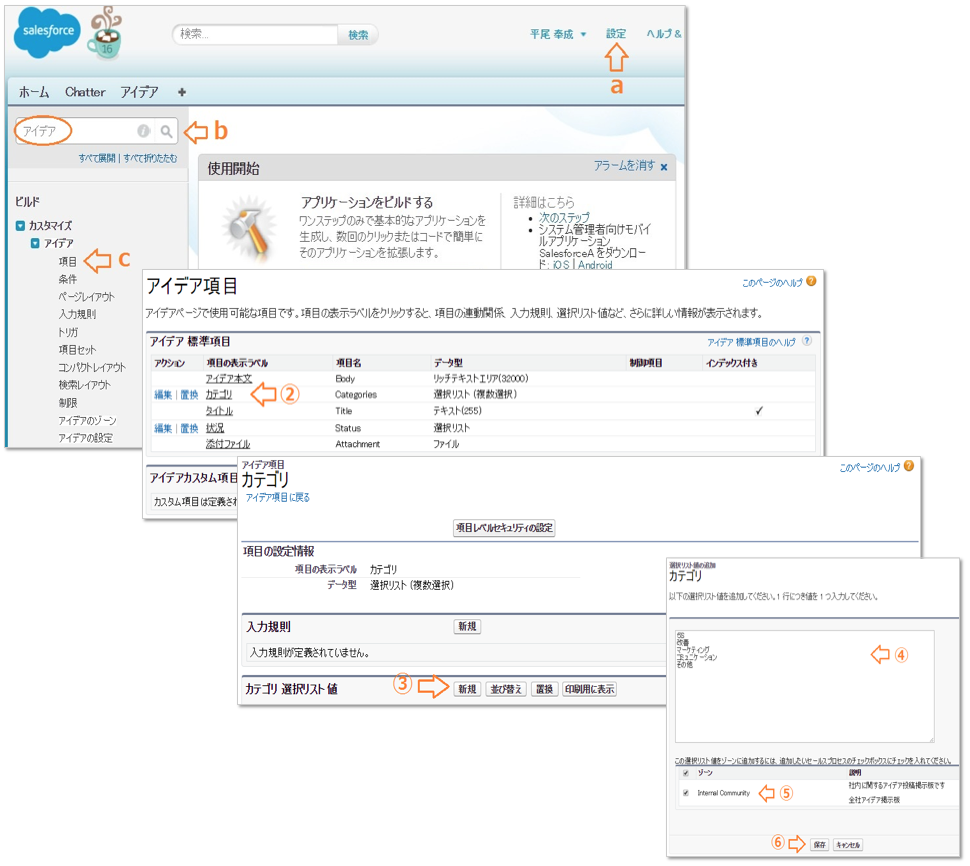
Task: Click the ヘルプ link in the header
Action: click(x=663, y=34)
